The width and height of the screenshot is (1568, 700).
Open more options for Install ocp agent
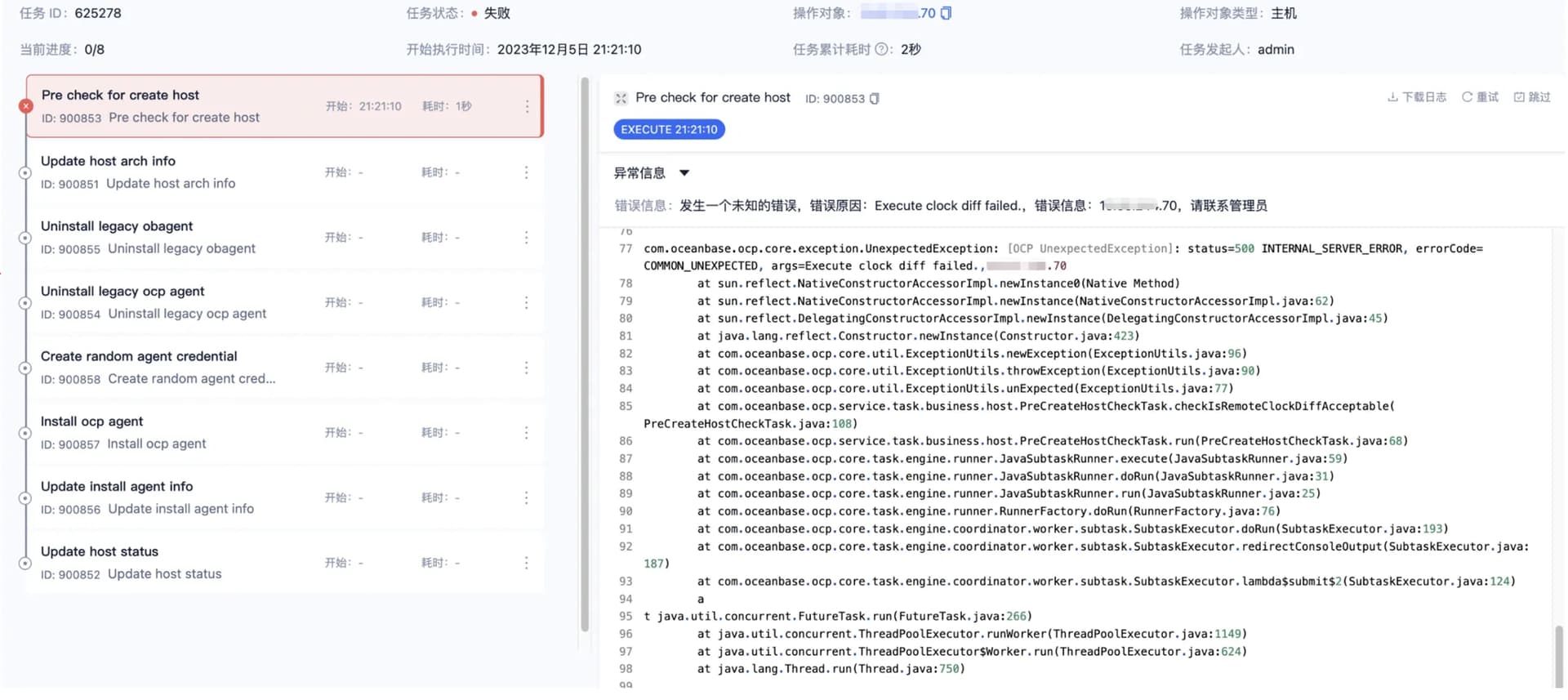(526, 433)
